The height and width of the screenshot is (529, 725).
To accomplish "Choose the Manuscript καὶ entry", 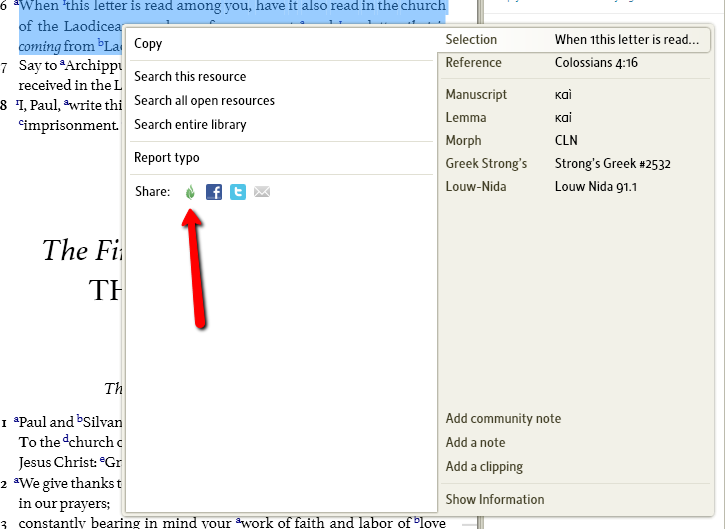I will point(576,95).
